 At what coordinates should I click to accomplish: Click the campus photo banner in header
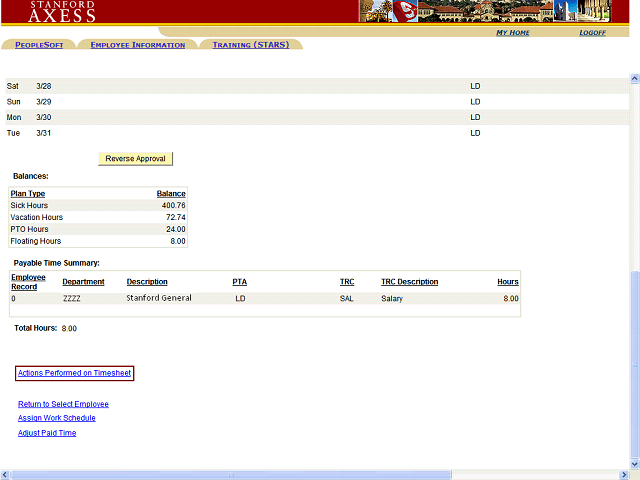point(498,11)
